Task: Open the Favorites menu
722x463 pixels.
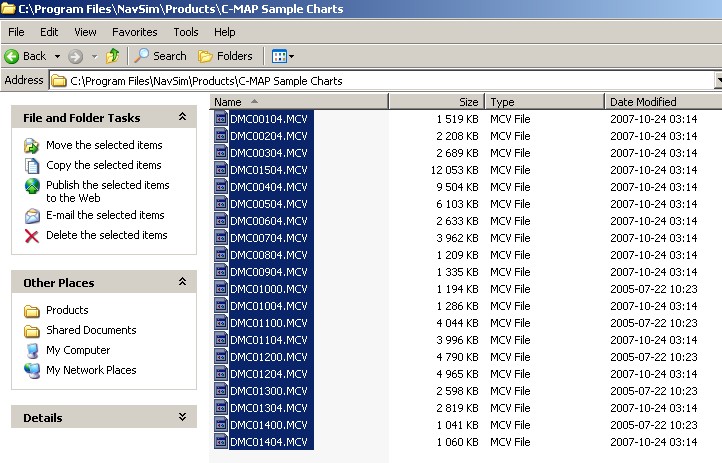Action: 134,32
